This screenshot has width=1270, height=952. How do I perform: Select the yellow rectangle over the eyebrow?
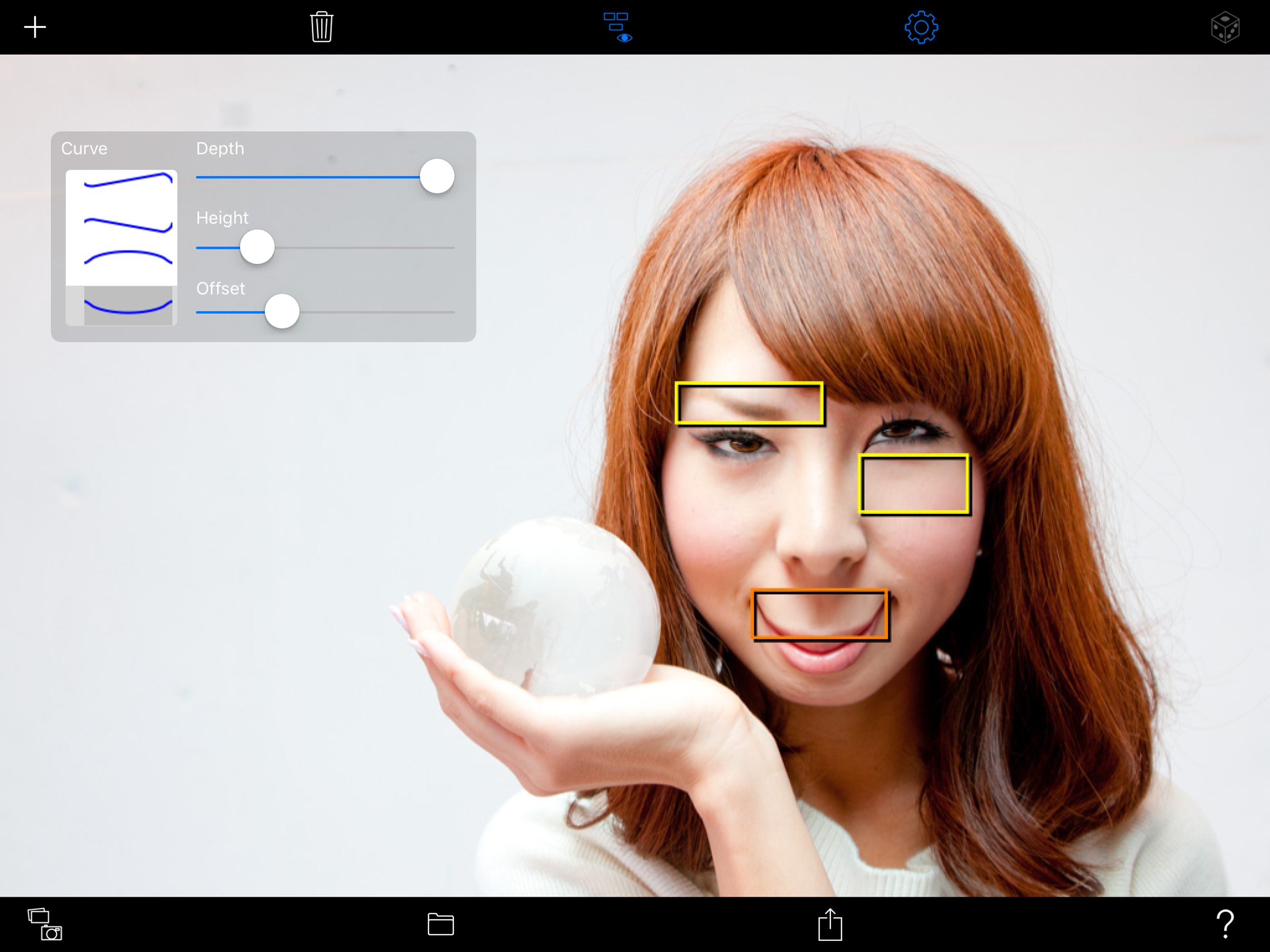pyautogui.click(x=749, y=403)
